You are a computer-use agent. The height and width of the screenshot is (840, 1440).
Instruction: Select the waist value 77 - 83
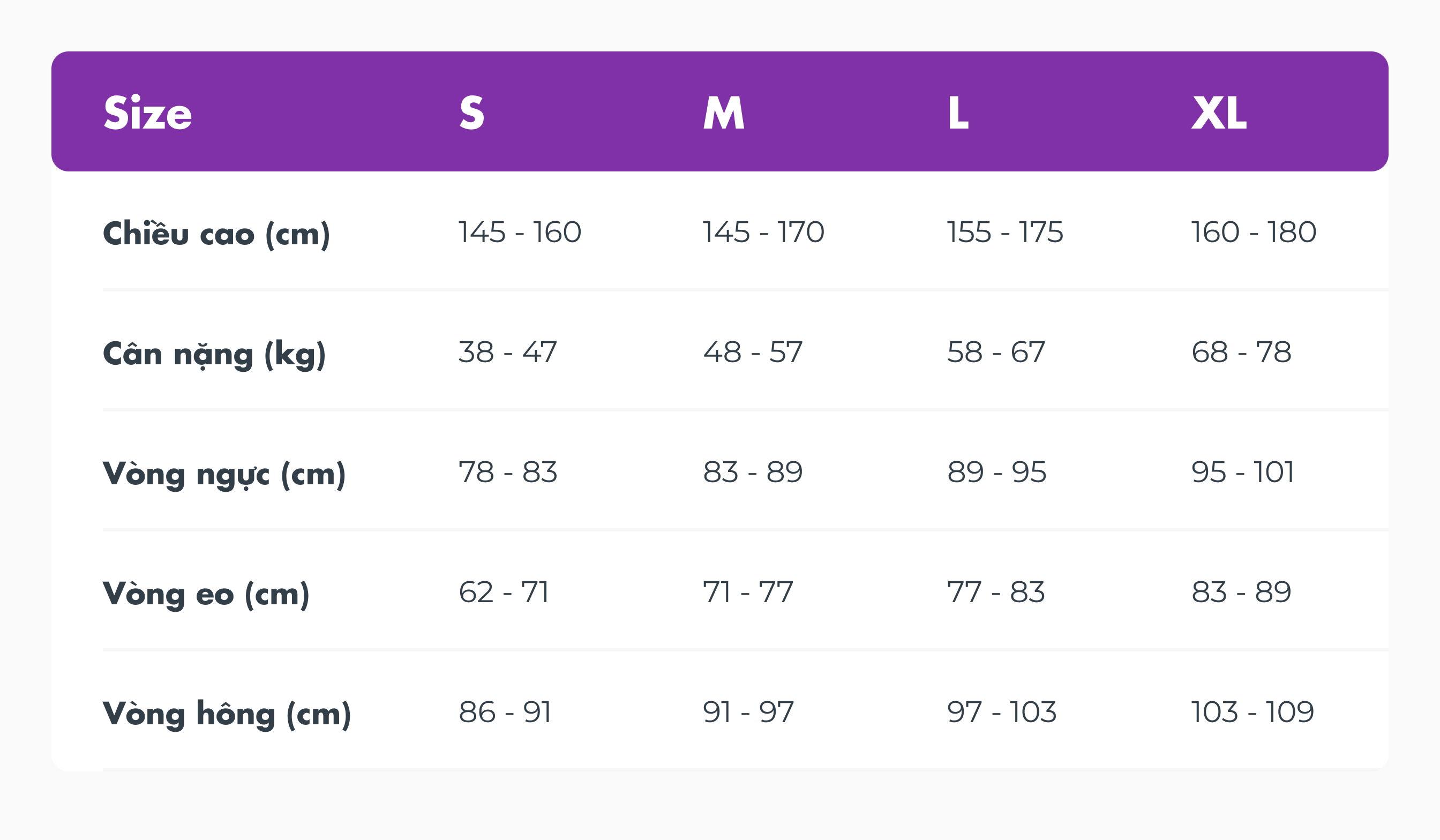[995, 592]
